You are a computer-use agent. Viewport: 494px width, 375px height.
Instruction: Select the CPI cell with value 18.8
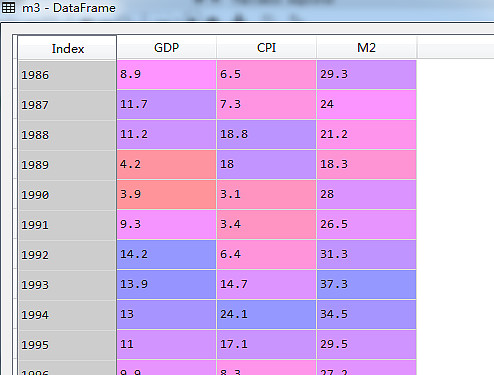266,135
